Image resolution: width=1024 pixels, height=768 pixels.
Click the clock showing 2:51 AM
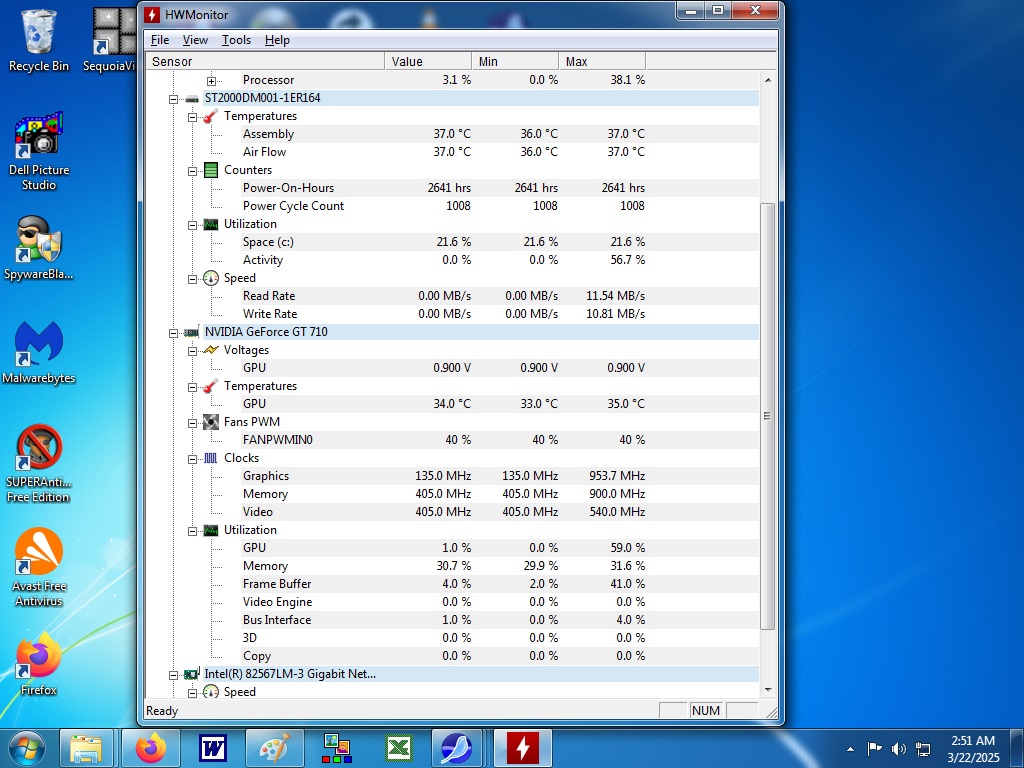click(973, 749)
